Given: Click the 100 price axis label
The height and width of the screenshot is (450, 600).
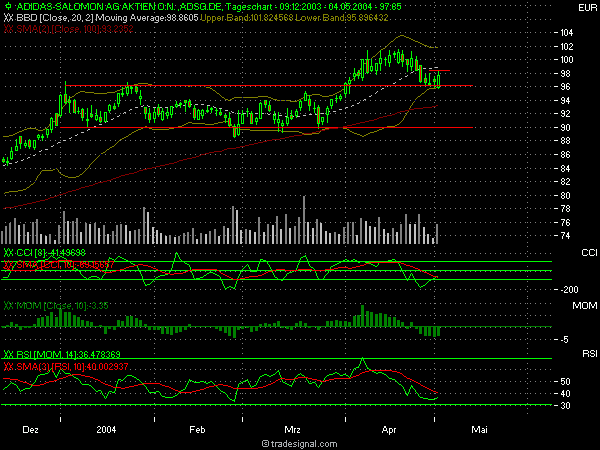Looking at the screenshot, I should click(566, 60).
